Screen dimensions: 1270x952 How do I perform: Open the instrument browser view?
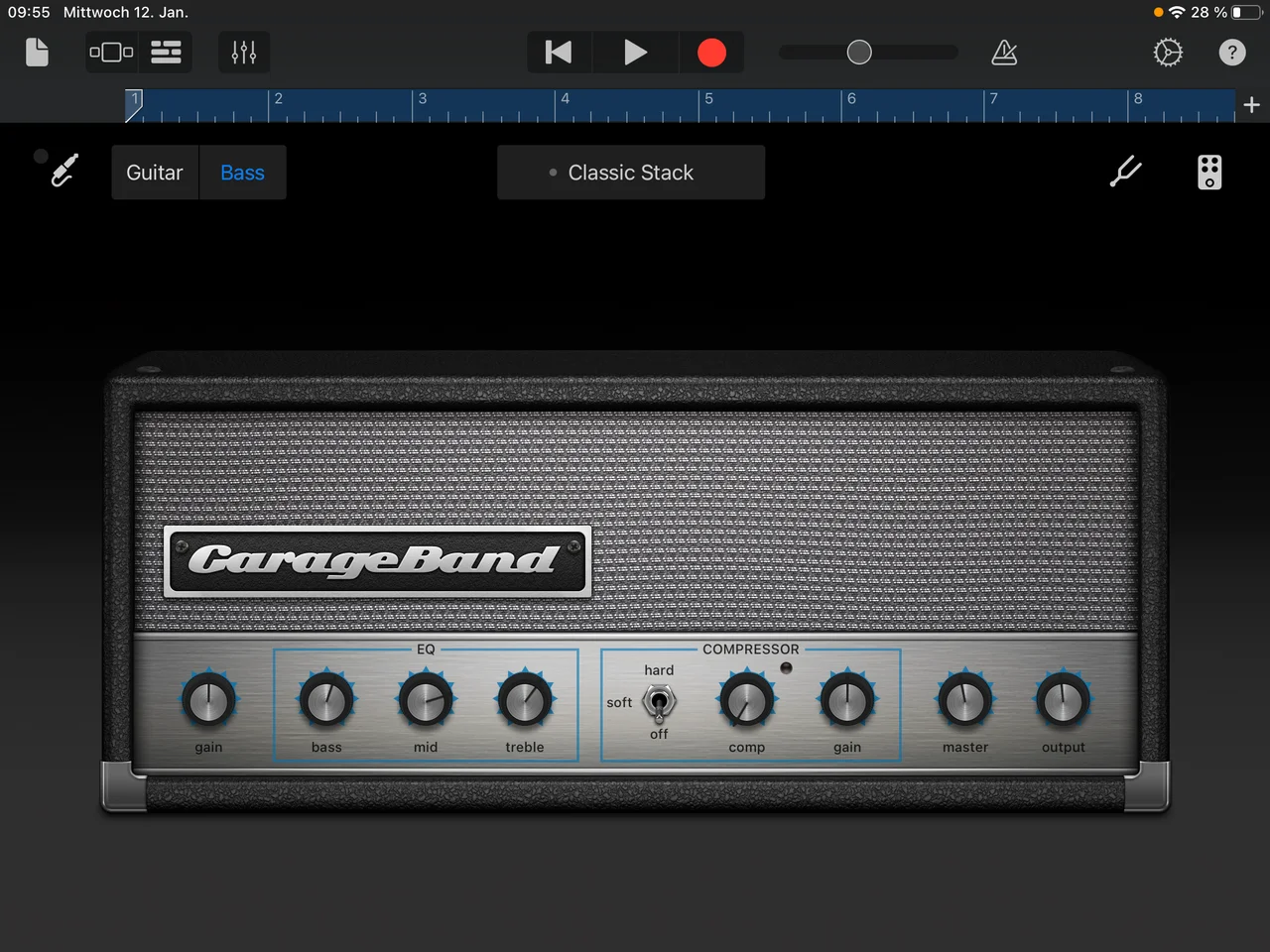click(111, 53)
